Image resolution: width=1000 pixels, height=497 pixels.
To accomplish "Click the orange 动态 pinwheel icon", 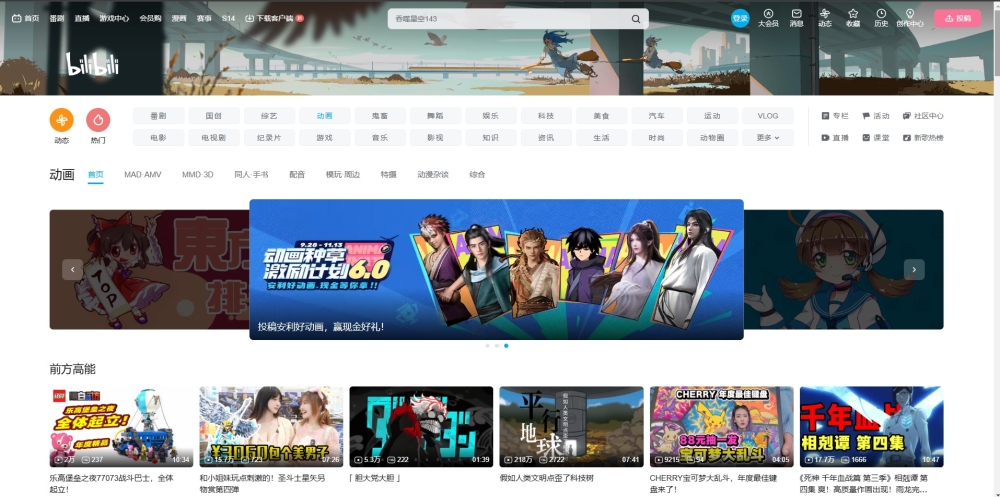I will (61, 120).
